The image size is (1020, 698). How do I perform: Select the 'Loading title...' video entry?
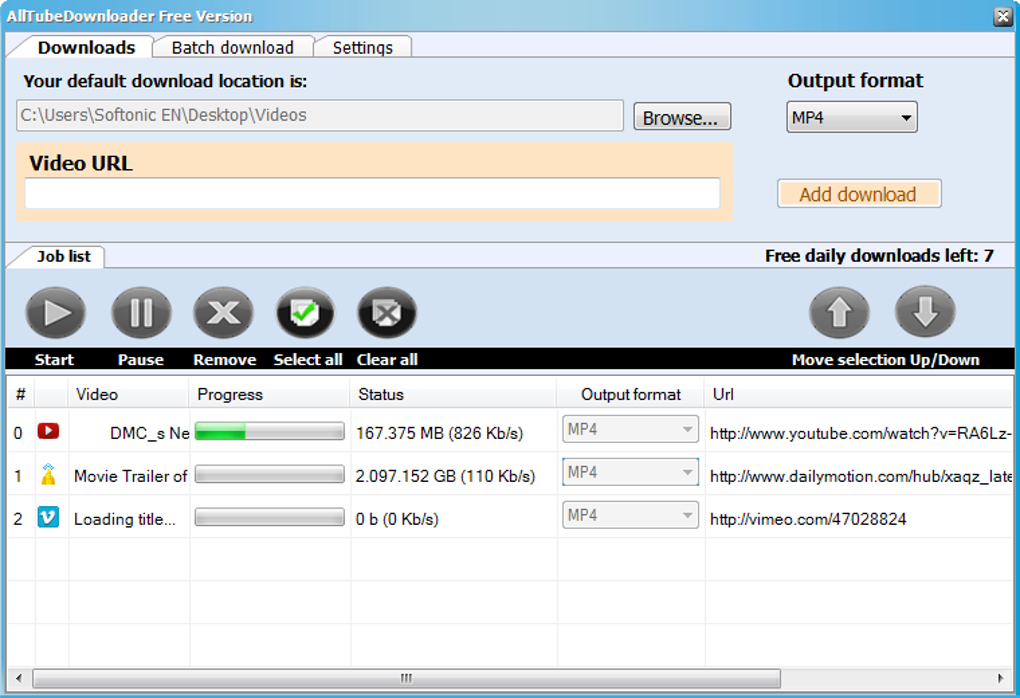[125, 519]
